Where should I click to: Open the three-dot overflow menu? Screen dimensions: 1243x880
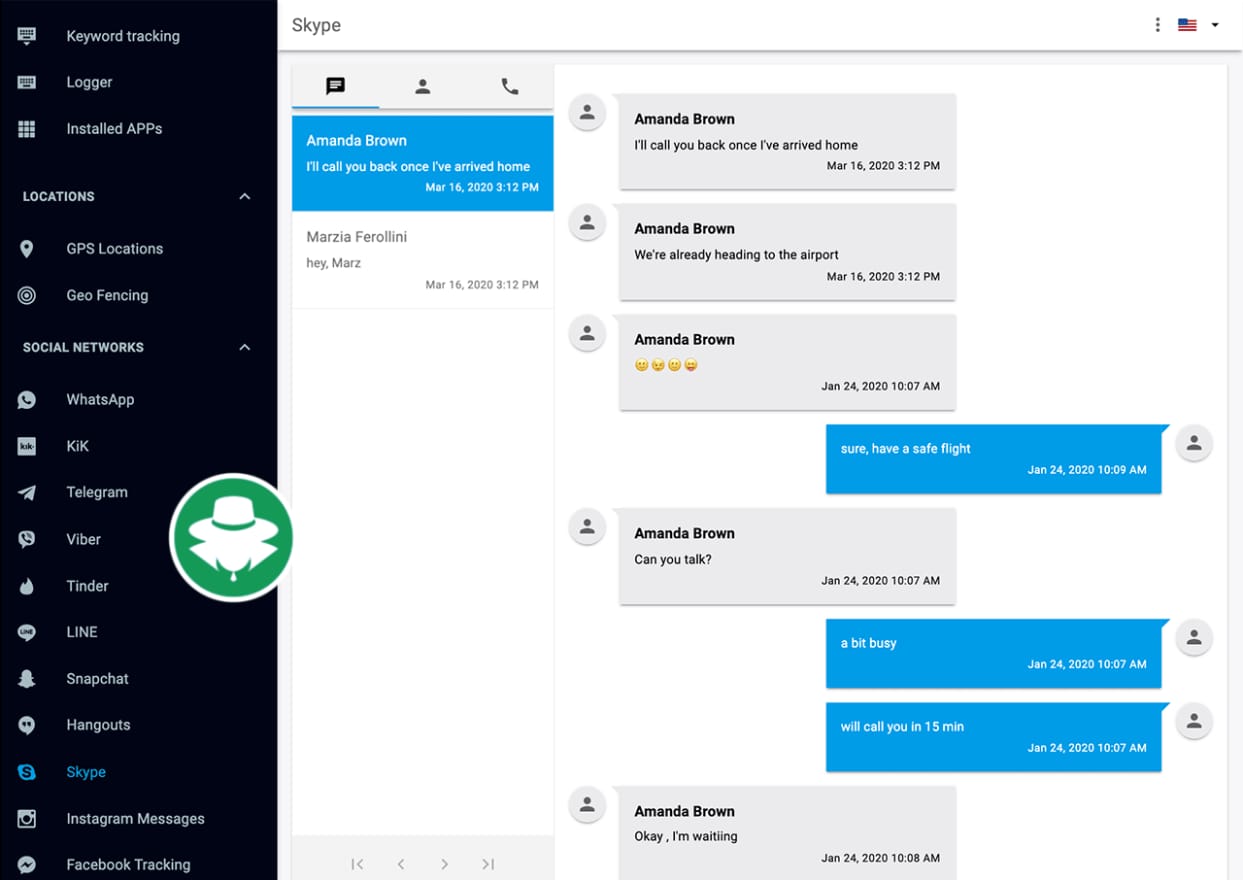(1157, 24)
